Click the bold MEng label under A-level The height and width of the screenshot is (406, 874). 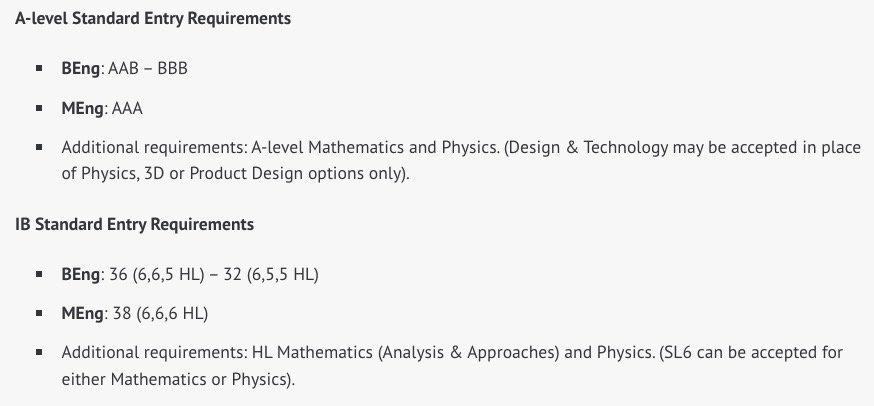click(x=83, y=109)
